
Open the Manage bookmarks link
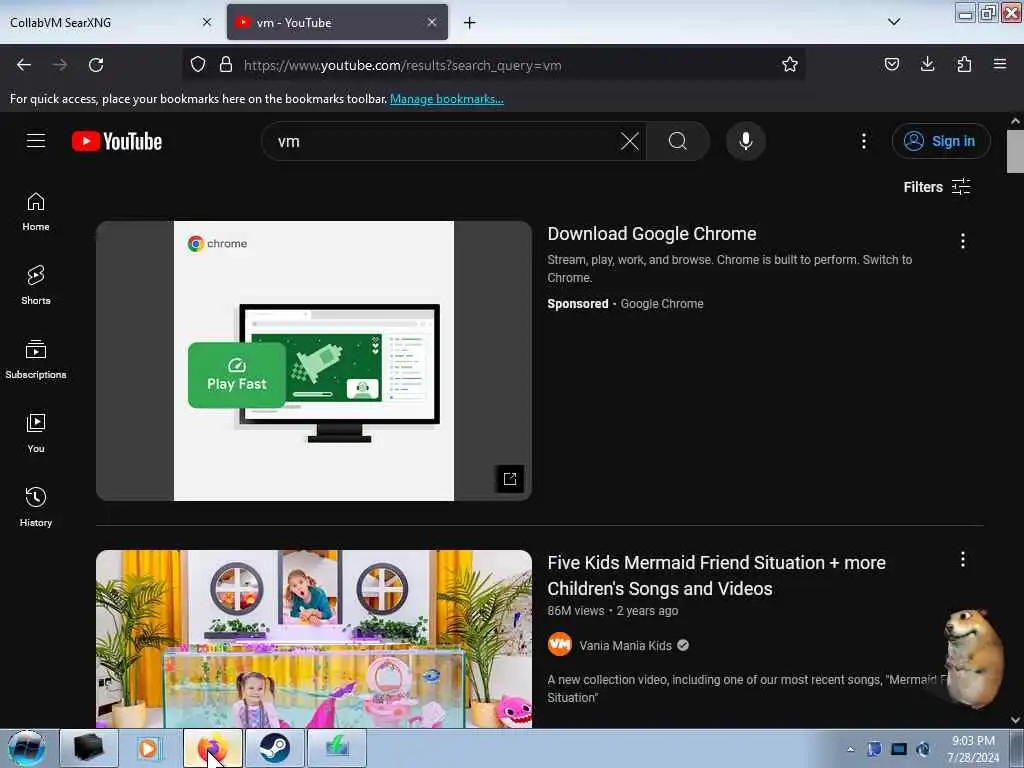coord(447,99)
